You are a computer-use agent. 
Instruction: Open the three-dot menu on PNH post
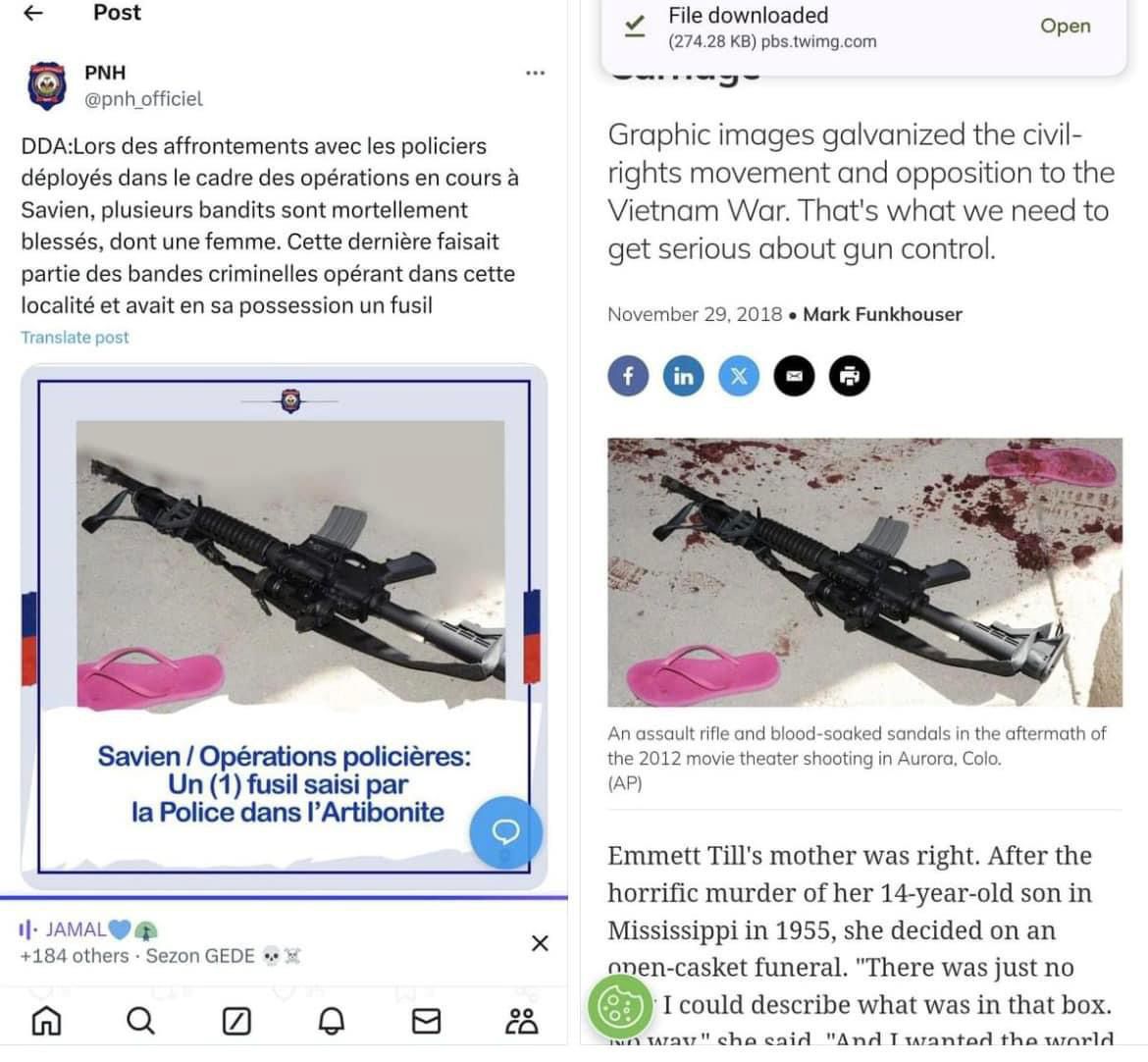coord(535,73)
